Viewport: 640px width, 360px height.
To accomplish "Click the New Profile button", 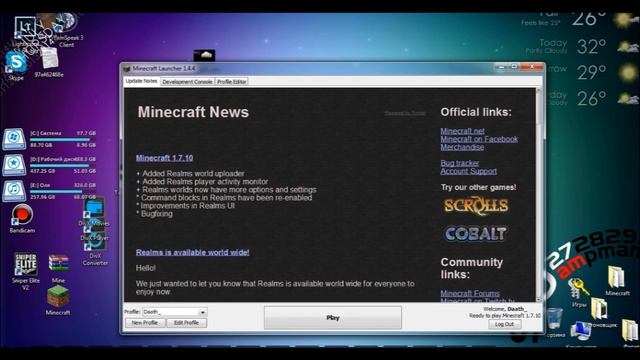I will coord(145,323).
